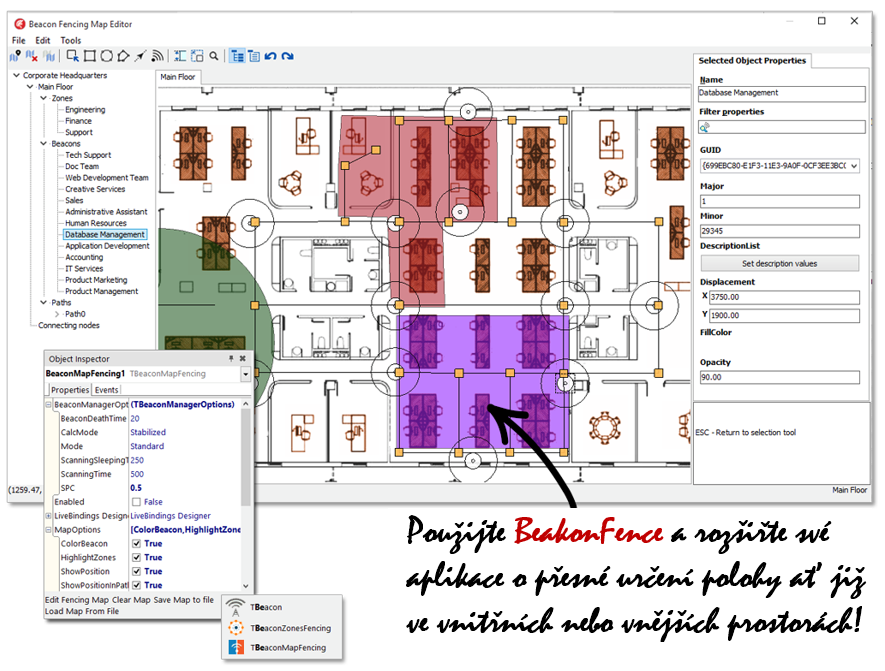Select the beacon signal tool
This screenshot has height=671, width=885.
click(x=157, y=56)
